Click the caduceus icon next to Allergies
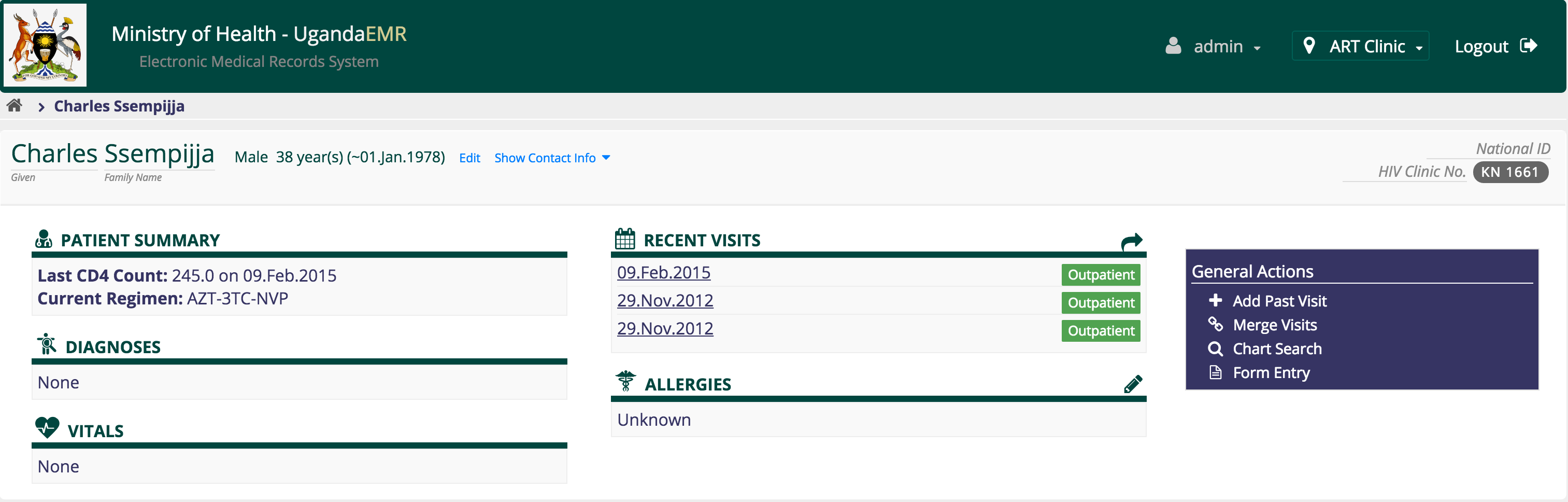The width and height of the screenshot is (1568, 502). pos(626,383)
